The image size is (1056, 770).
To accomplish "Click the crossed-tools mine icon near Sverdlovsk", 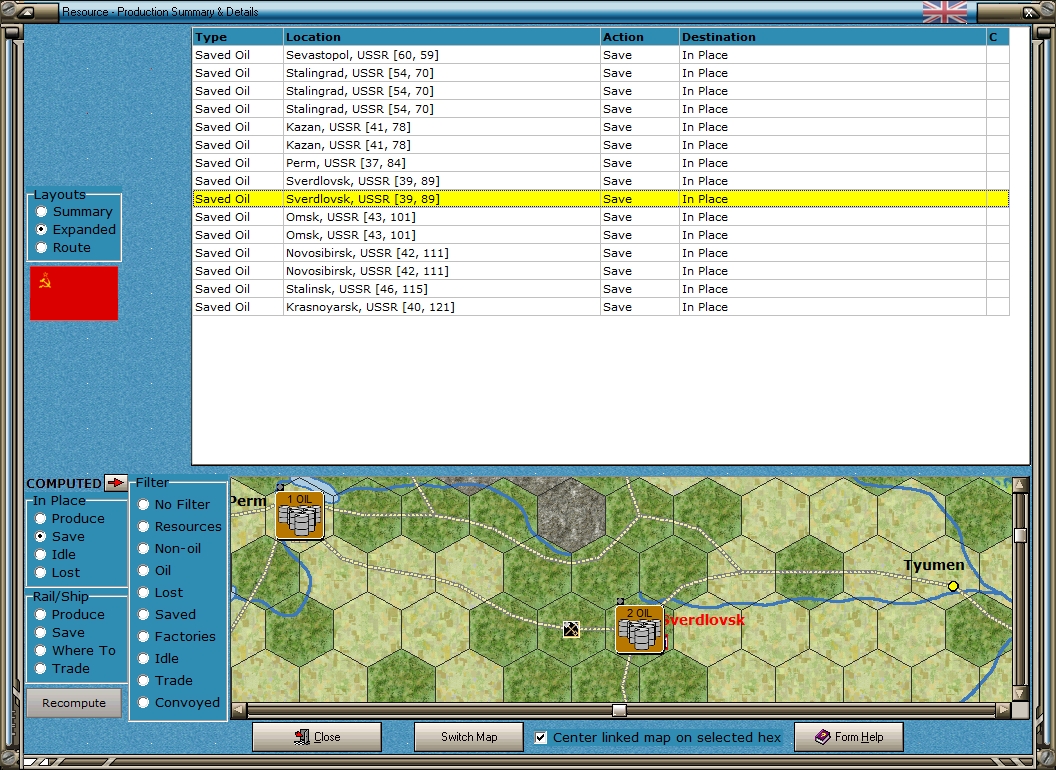I will pyautogui.click(x=571, y=629).
